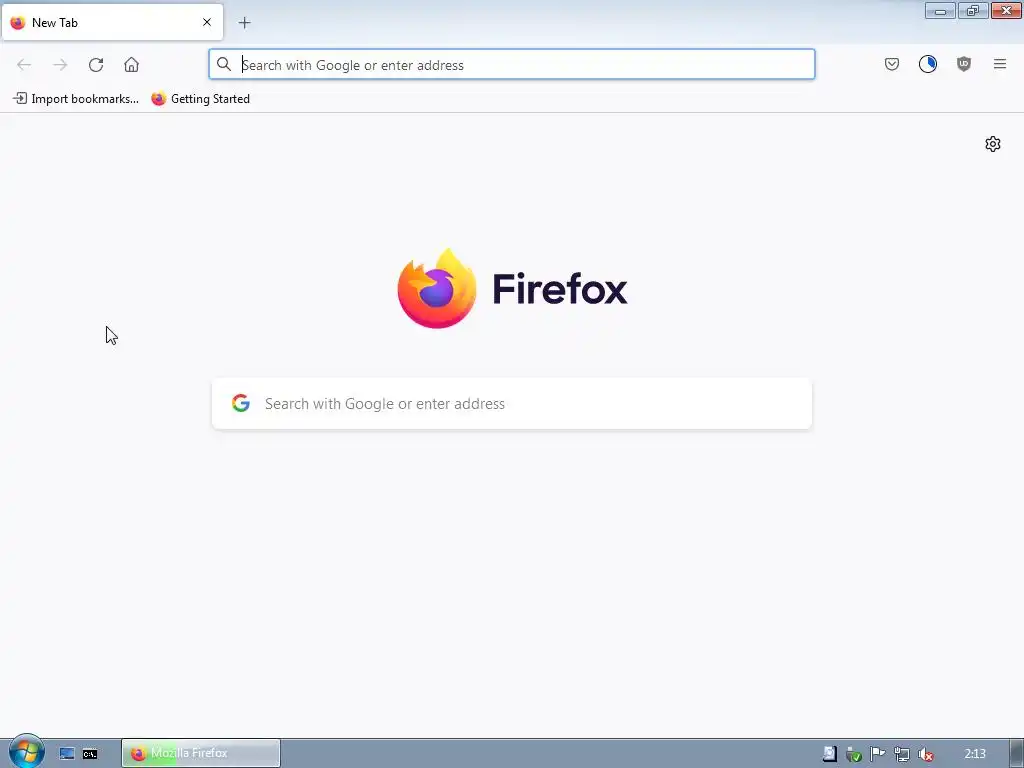Open the Firefox home page
This screenshot has height=768, width=1024.
[131, 65]
